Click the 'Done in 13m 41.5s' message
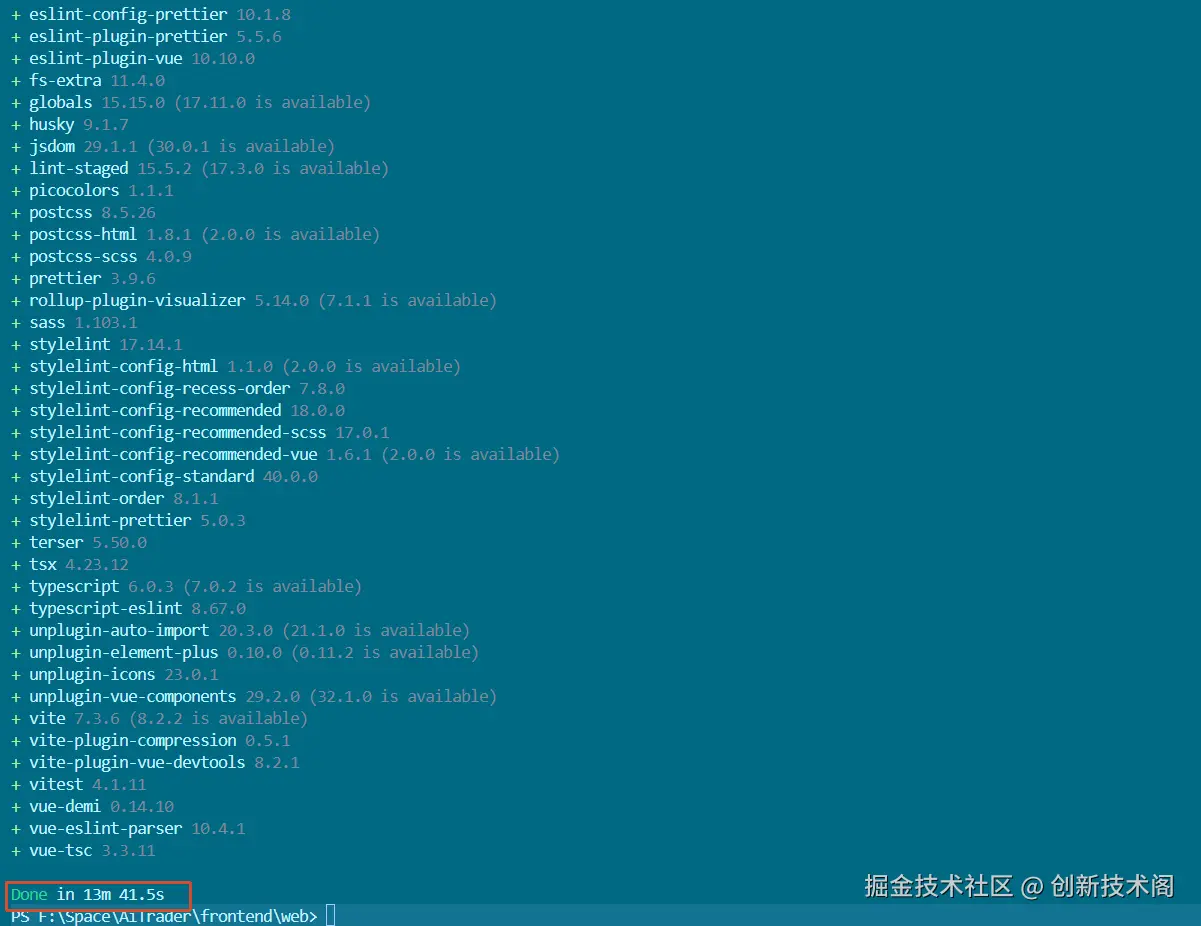Viewport: 1201px width, 926px height. click(88, 894)
